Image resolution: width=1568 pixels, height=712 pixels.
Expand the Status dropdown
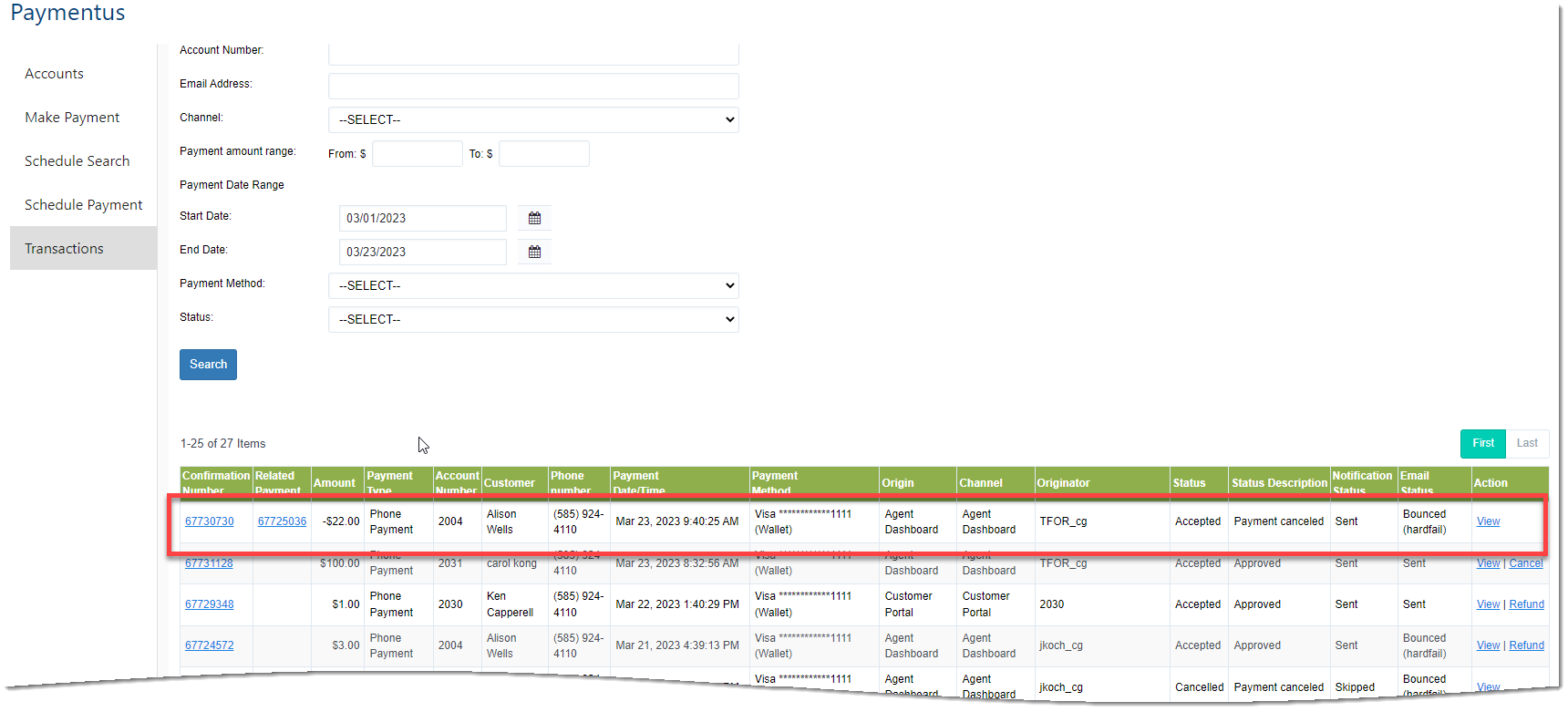pyautogui.click(x=533, y=319)
